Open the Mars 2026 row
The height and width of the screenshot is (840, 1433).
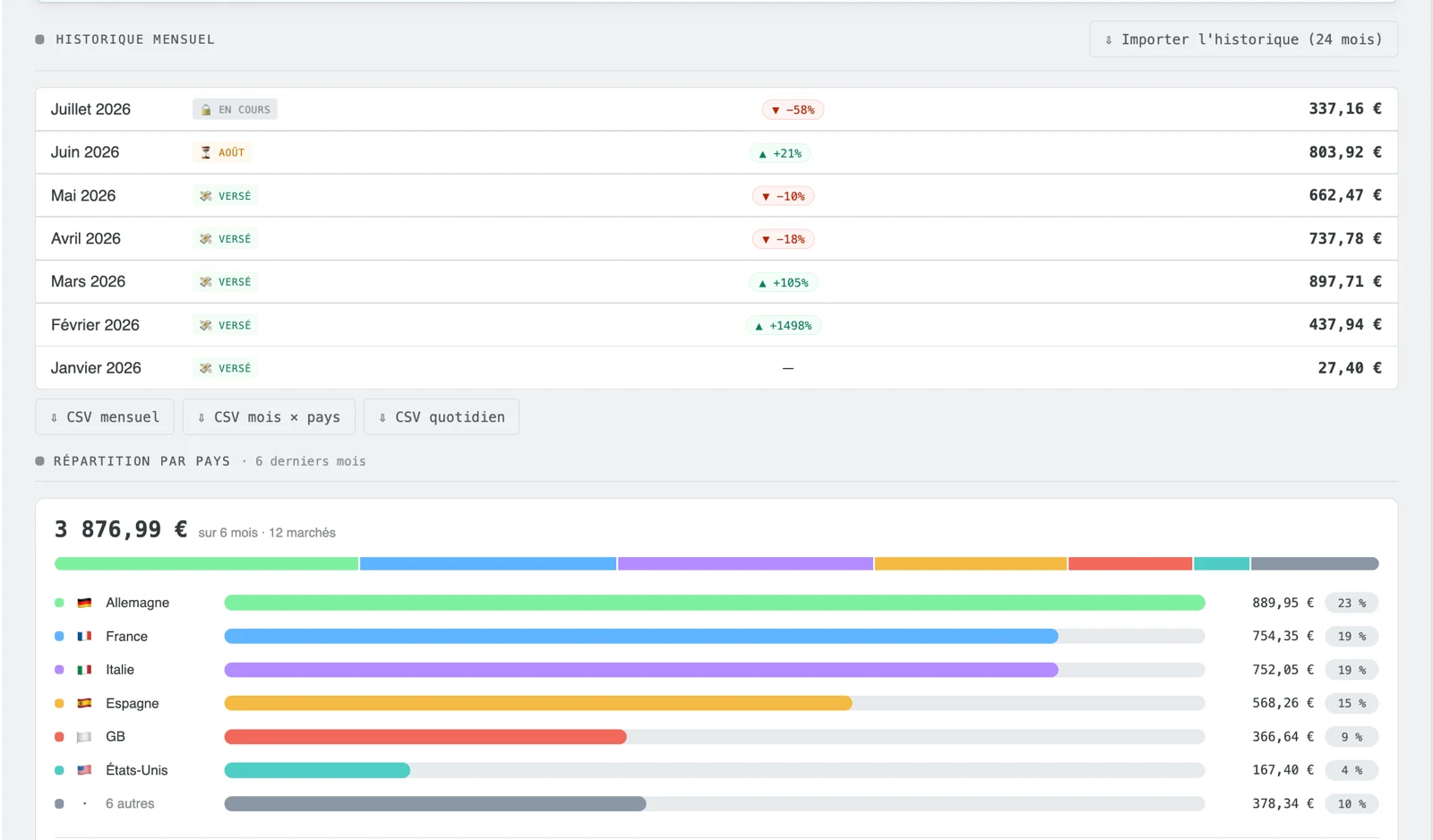[716, 281]
